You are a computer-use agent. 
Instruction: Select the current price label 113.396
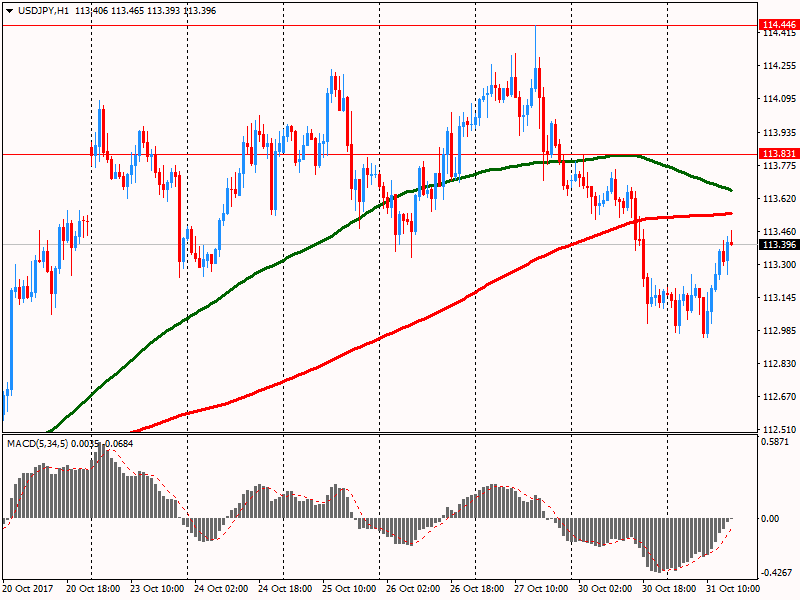(x=779, y=245)
